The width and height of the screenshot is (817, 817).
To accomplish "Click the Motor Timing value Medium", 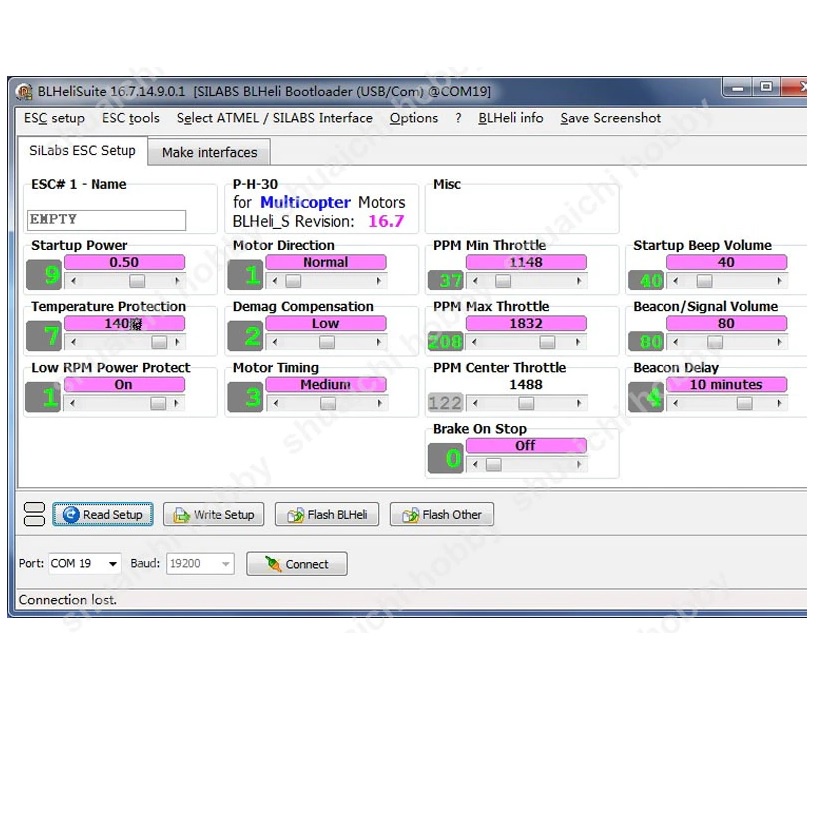I will (x=326, y=385).
